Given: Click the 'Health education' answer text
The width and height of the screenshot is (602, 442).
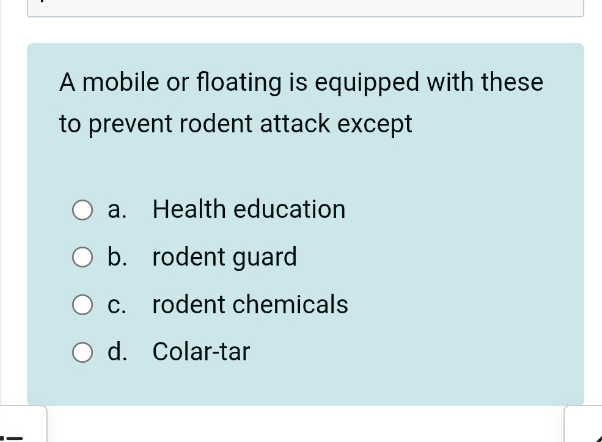Looking at the screenshot, I should (x=249, y=210).
